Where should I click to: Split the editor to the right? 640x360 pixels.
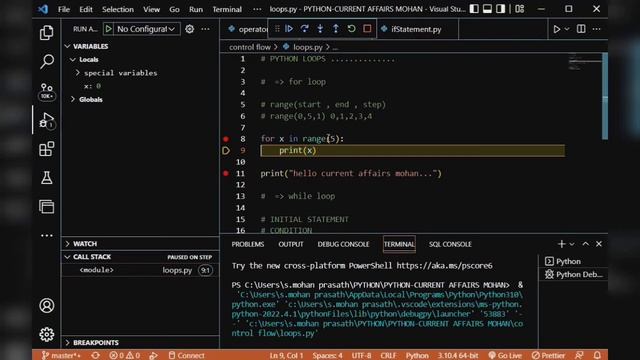tap(581, 29)
